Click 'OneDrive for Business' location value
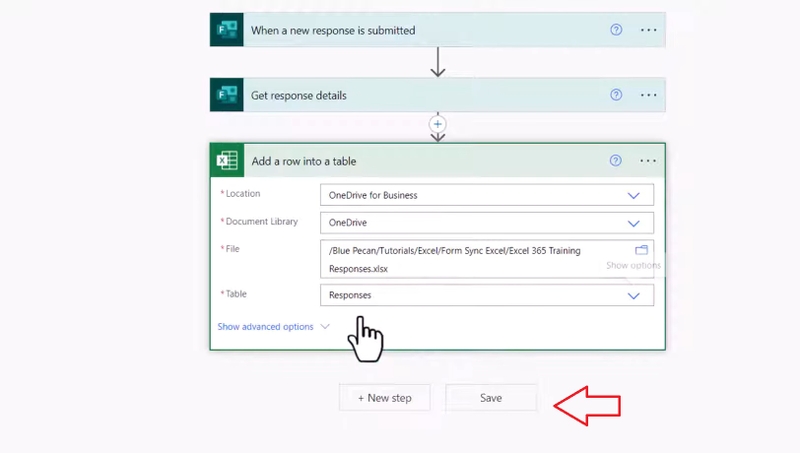 click(x=373, y=195)
